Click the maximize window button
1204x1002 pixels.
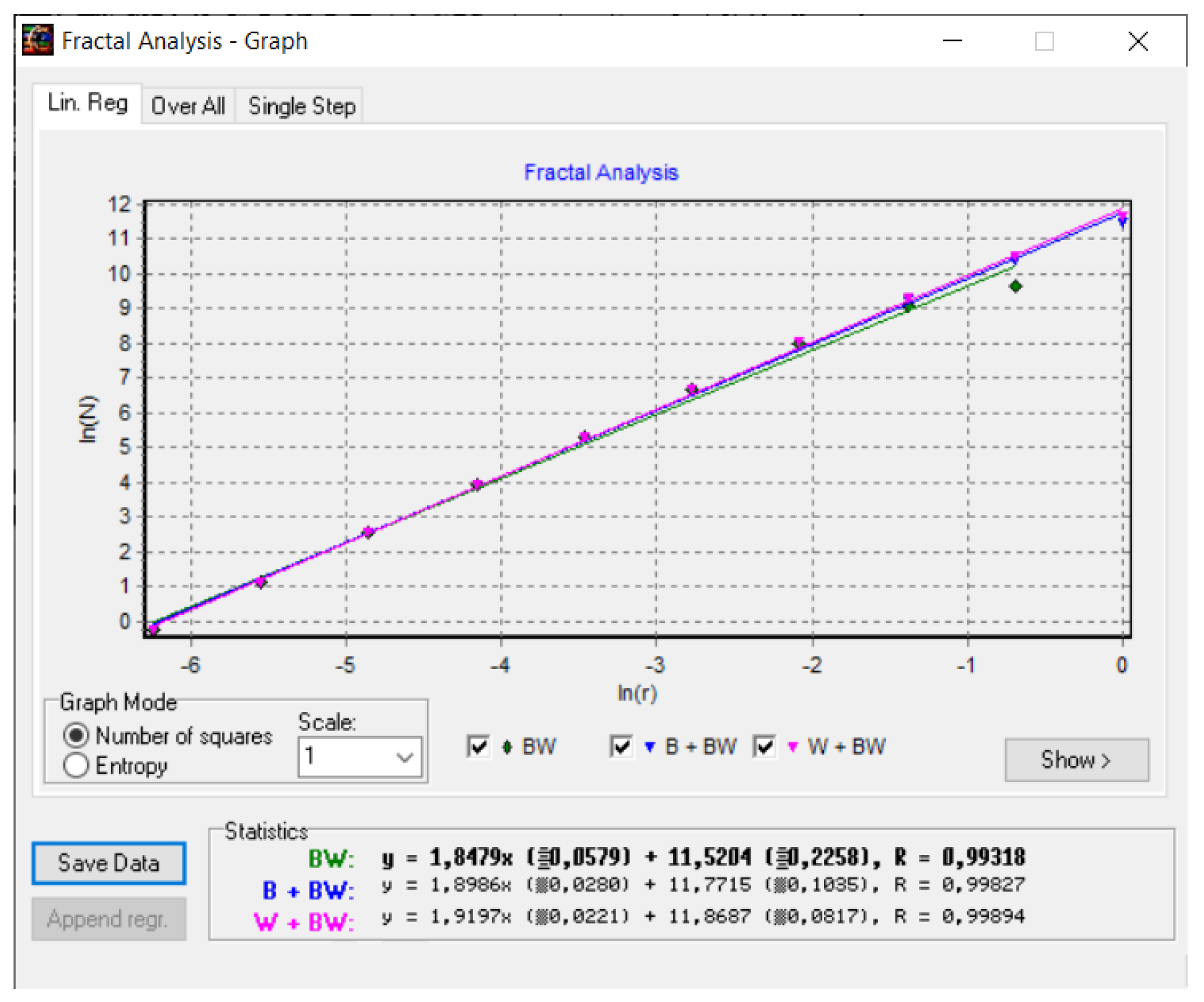pos(1044,41)
